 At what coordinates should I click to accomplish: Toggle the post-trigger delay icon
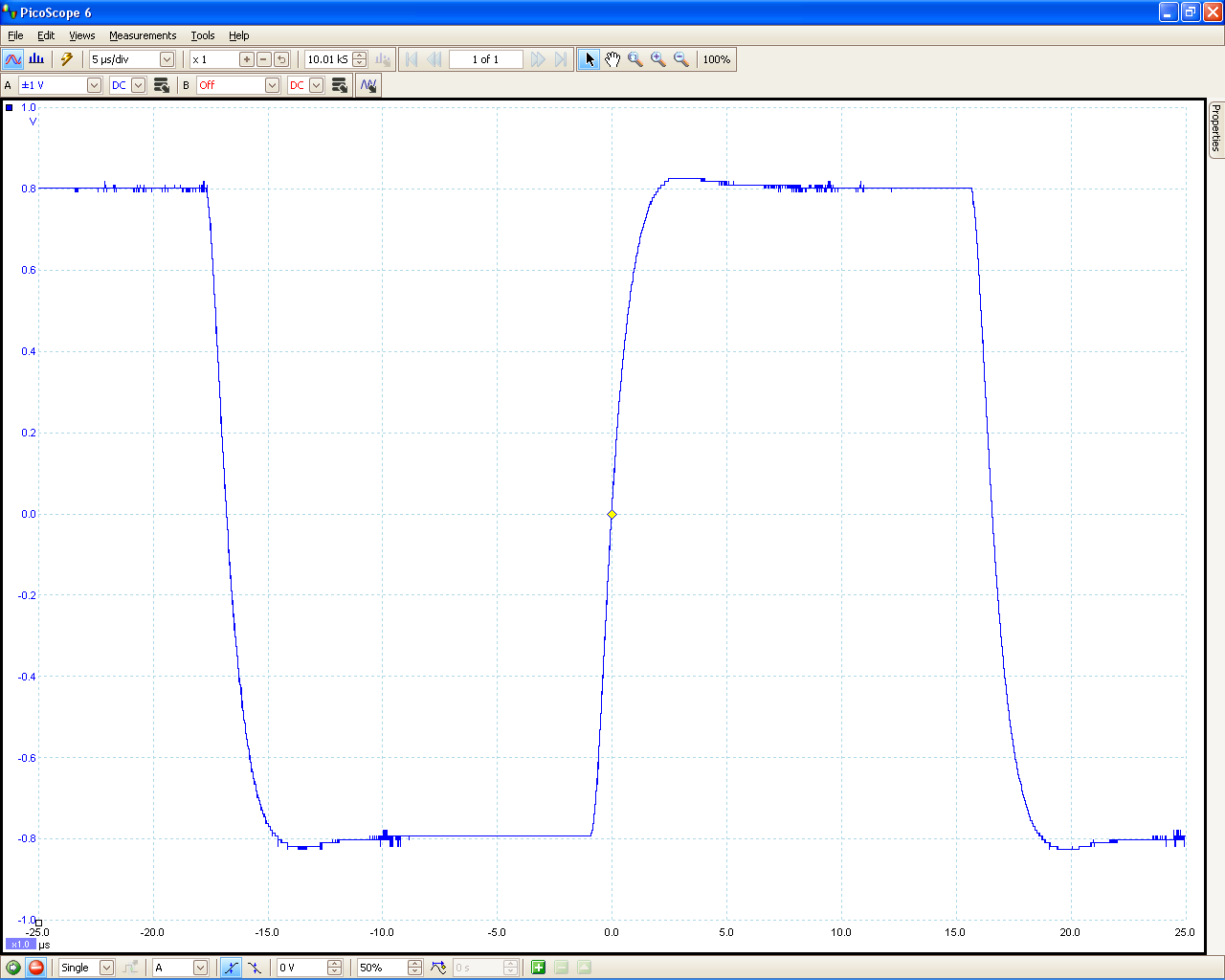[x=438, y=968]
